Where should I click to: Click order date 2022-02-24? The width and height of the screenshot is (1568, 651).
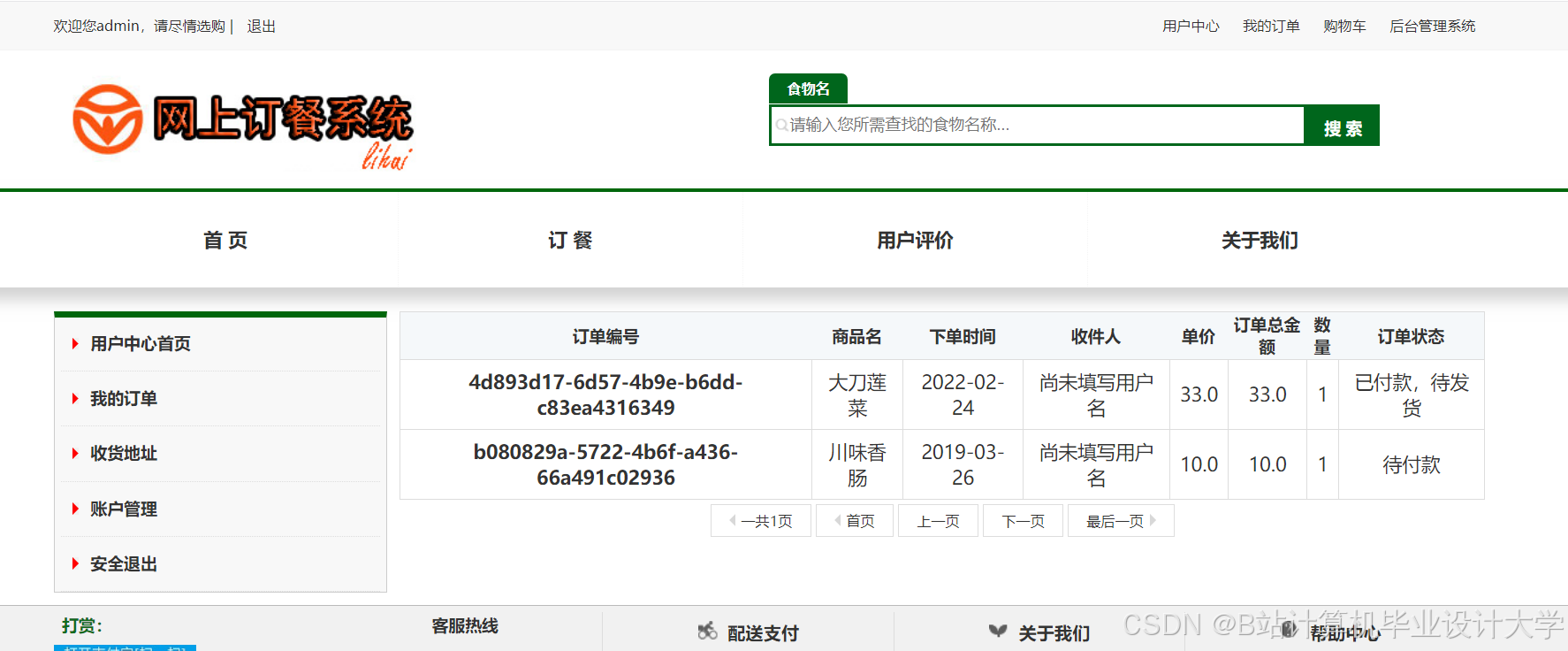(x=963, y=394)
